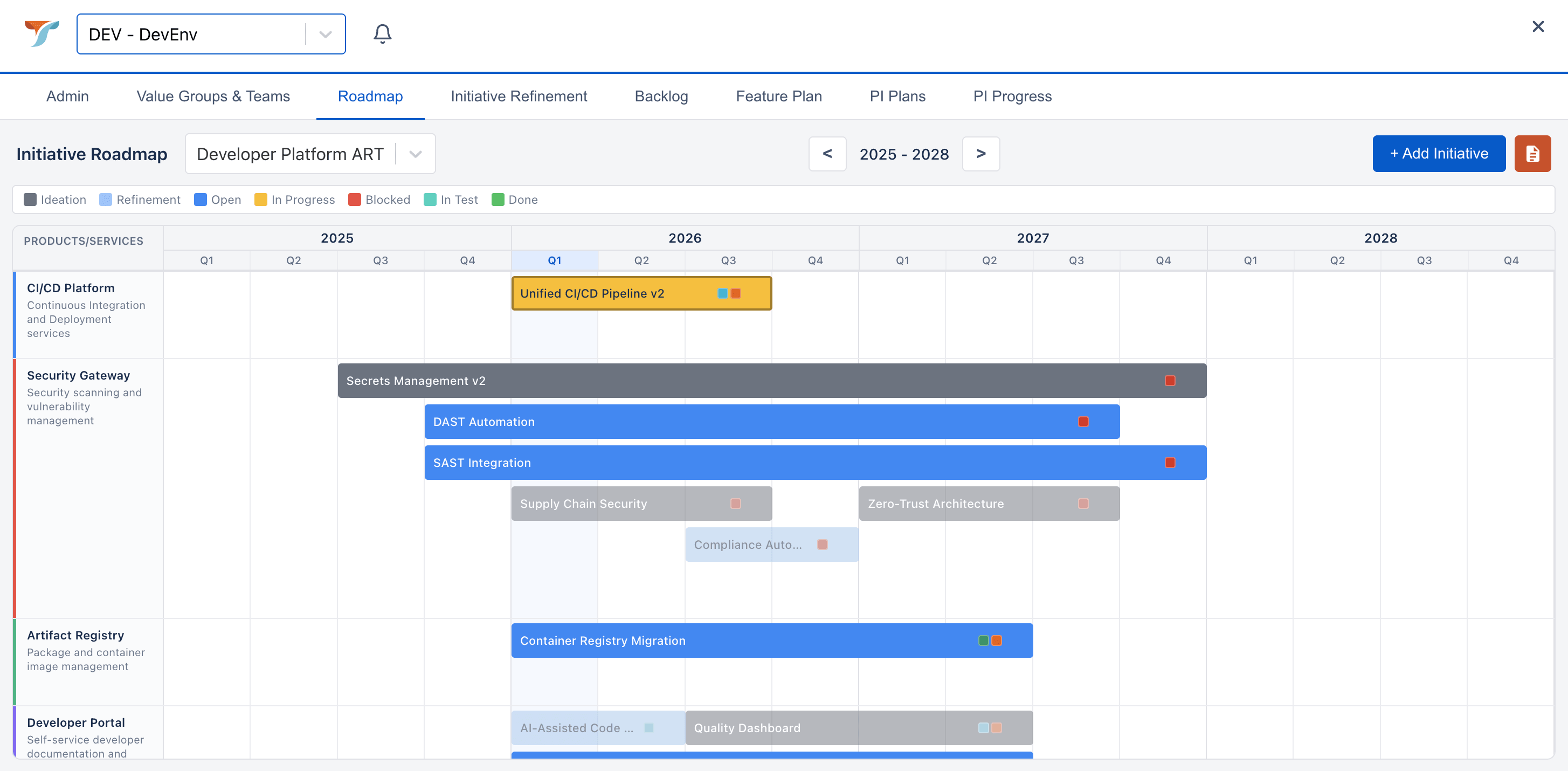Click green status square on Container Registry Migration
Viewport: 1568px width, 771px height.
click(x=983, y=640)
